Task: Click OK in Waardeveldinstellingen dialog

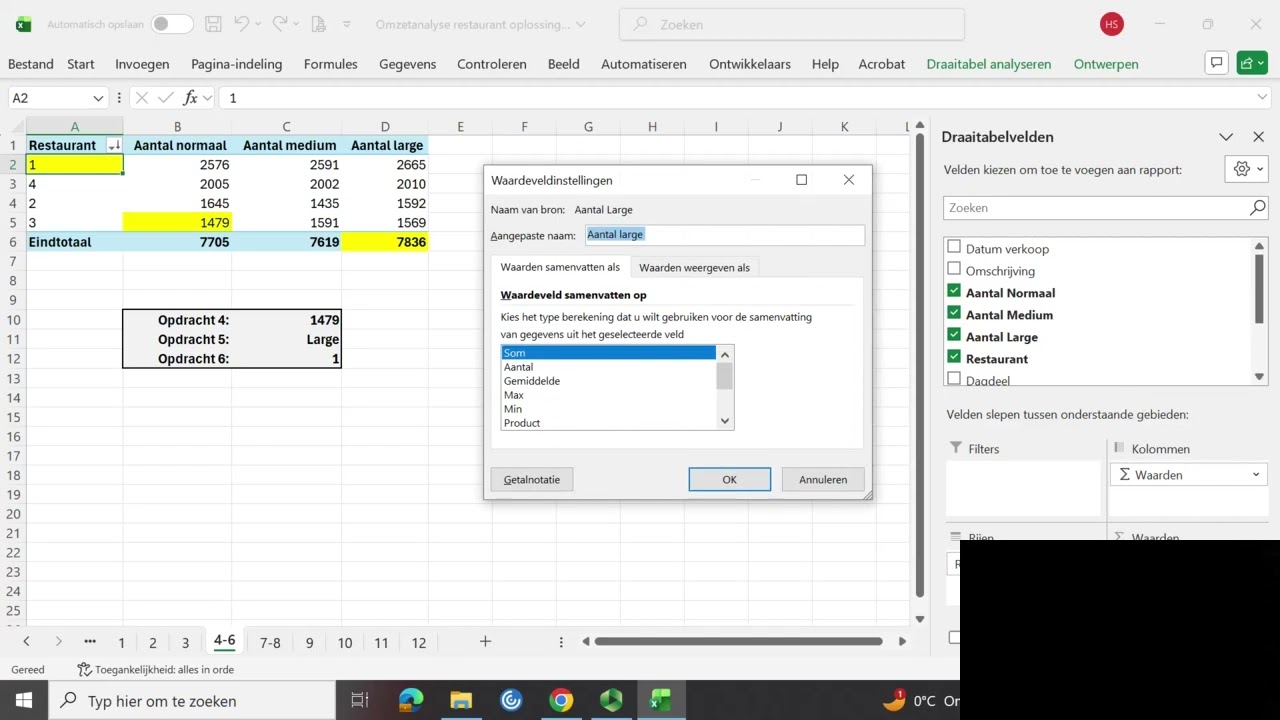Action: tap(729, 479)
